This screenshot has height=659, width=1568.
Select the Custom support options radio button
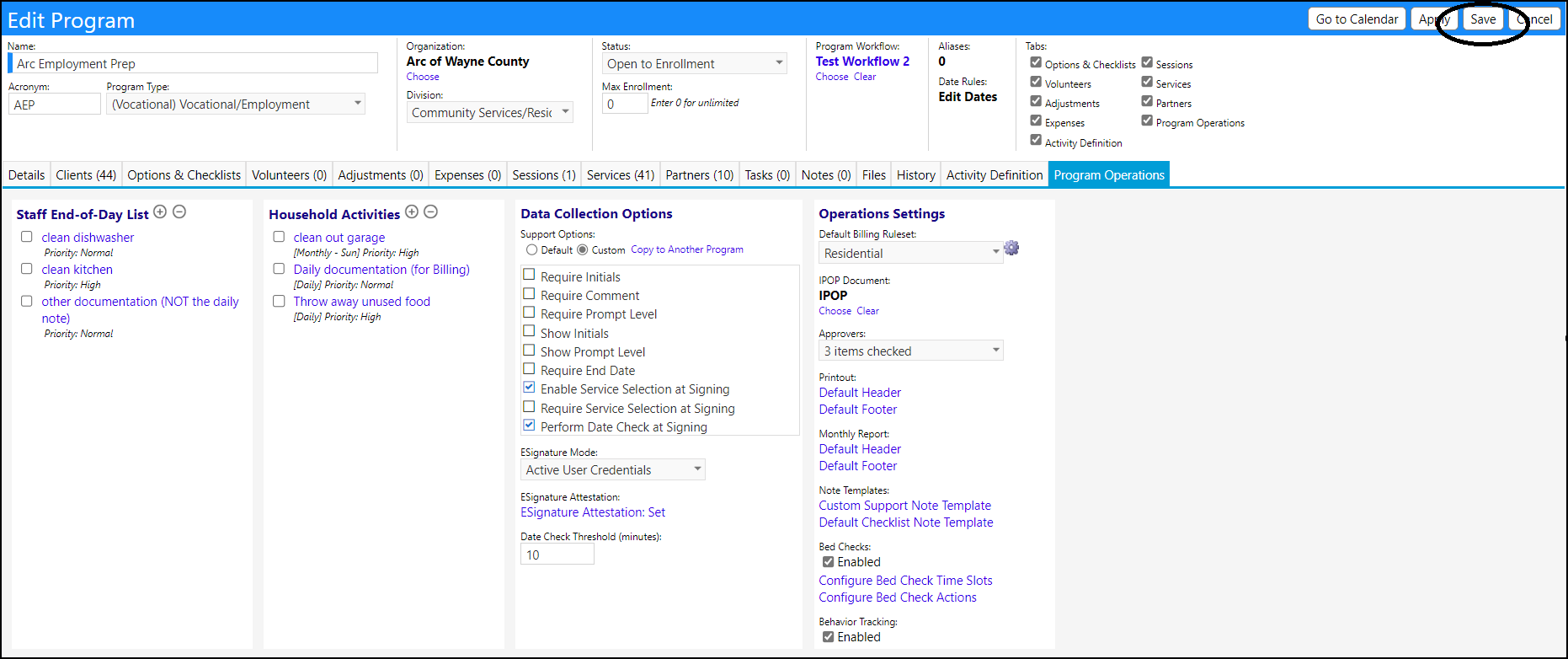[x=583, y=250]
